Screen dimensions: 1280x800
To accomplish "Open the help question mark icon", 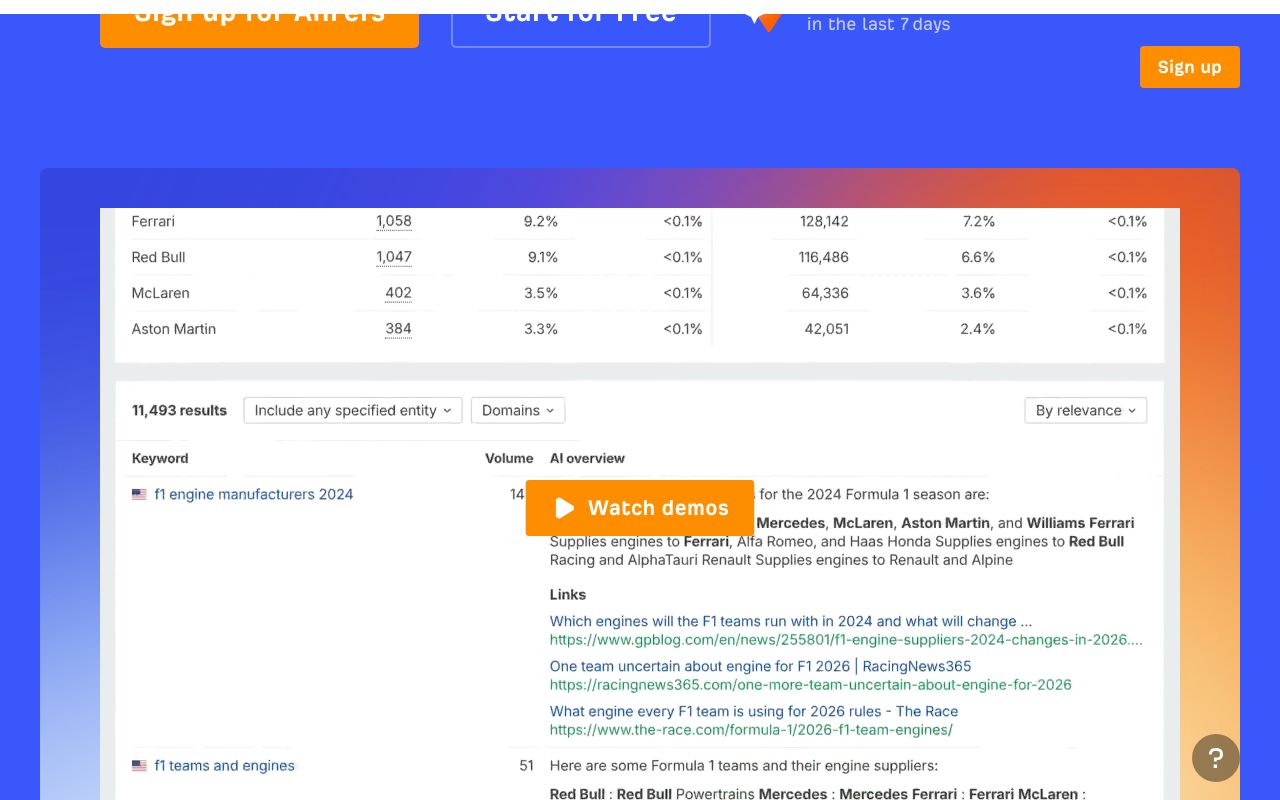I will pos(1216,758).
